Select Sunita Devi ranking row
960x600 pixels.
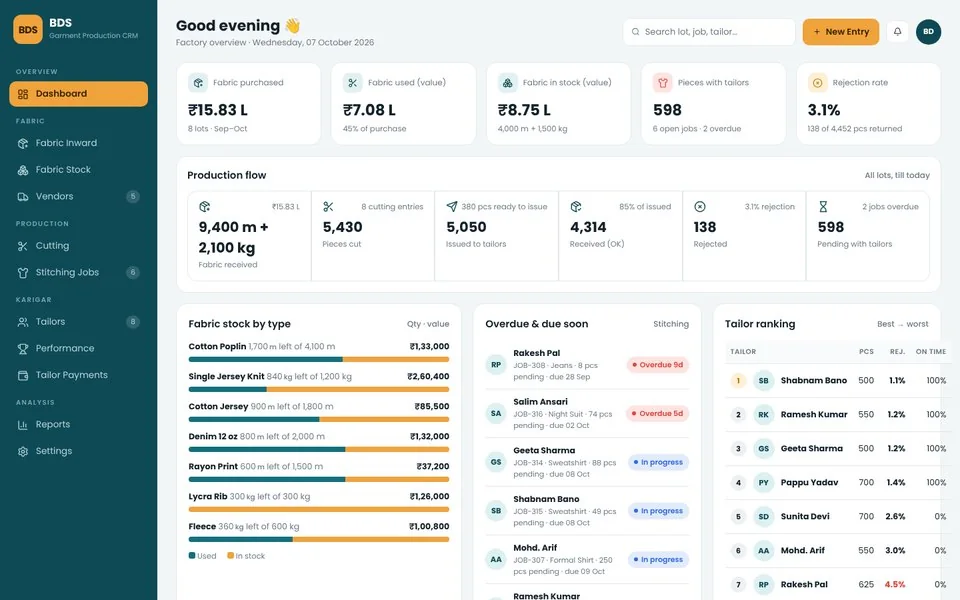coord(838,517)
